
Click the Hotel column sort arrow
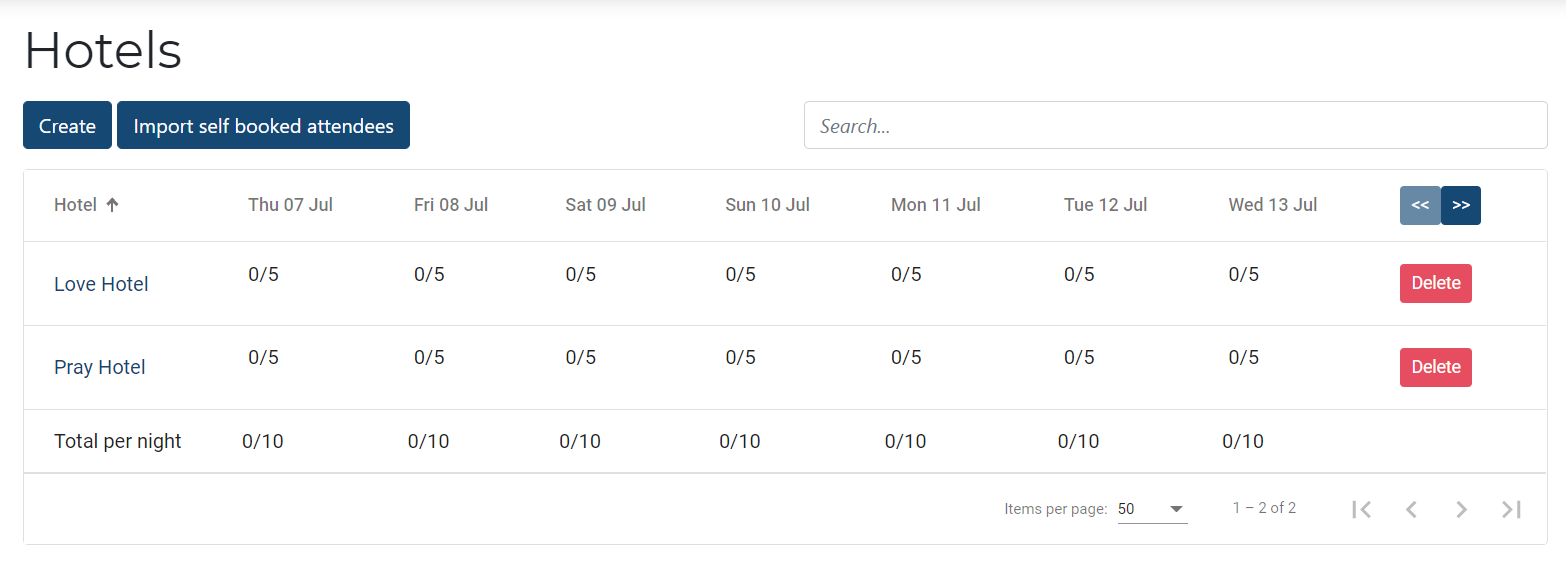[x=112, y=205]
